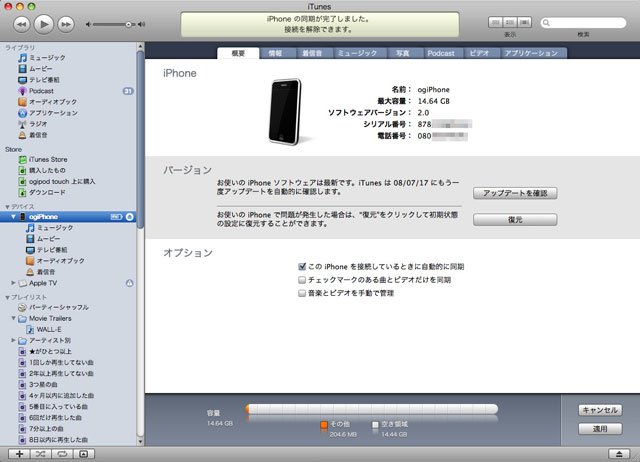Click the 復元 restore button
The height and width of the screenshot is (462, 640).
coord(515,220)
